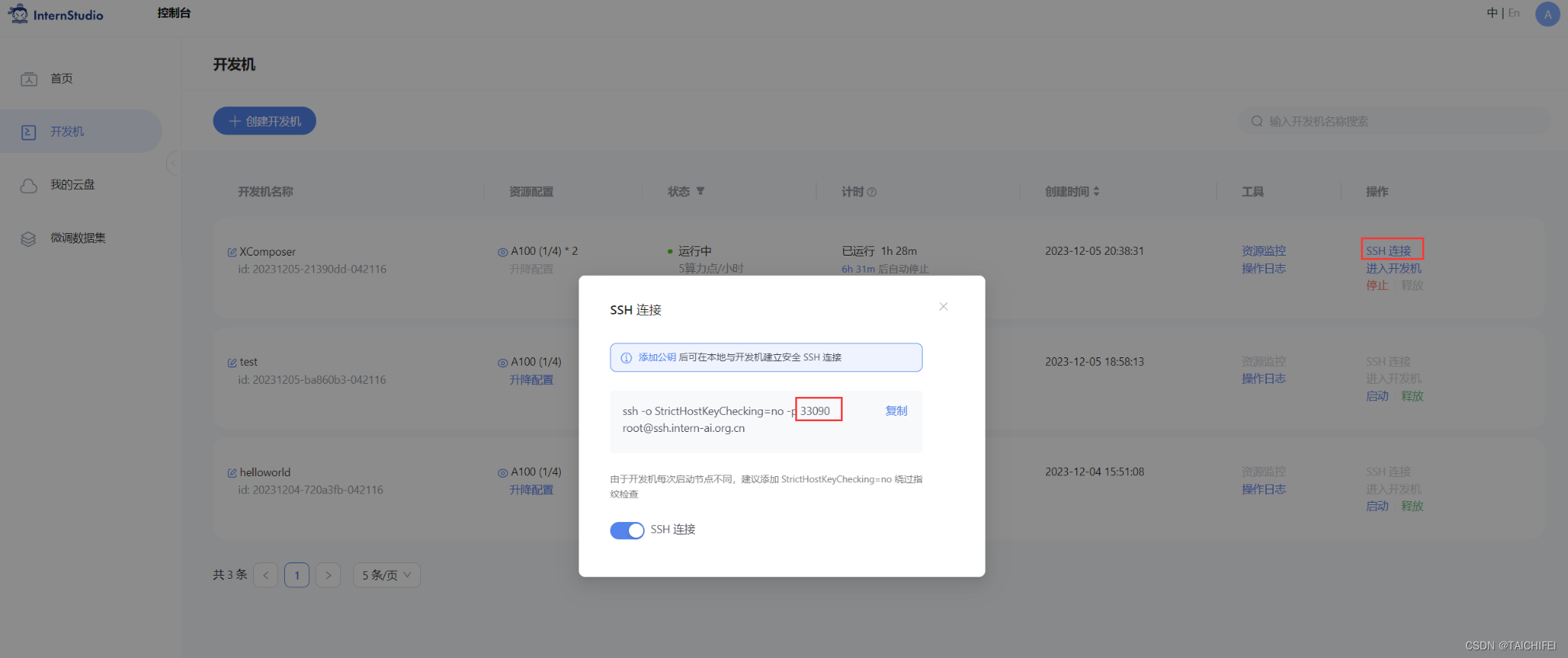
Task: Open the 状态 column filter
Action: [701, 191]
